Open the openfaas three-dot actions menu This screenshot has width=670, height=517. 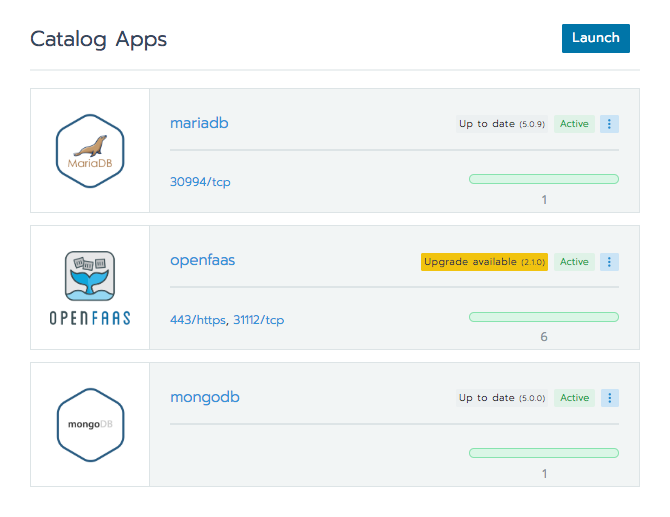click(609, 261)
